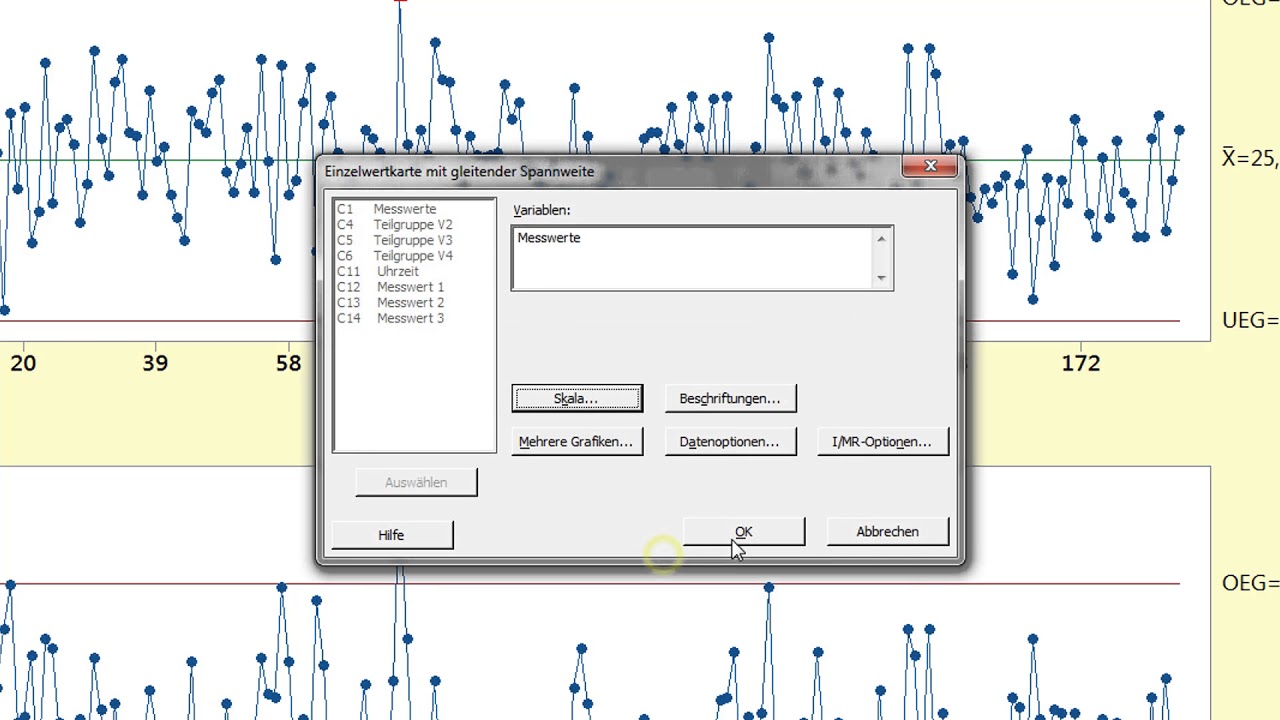Open I/MR-Optionen... settings
This screenshot has height=720, width=1280.
click(882, 441)
